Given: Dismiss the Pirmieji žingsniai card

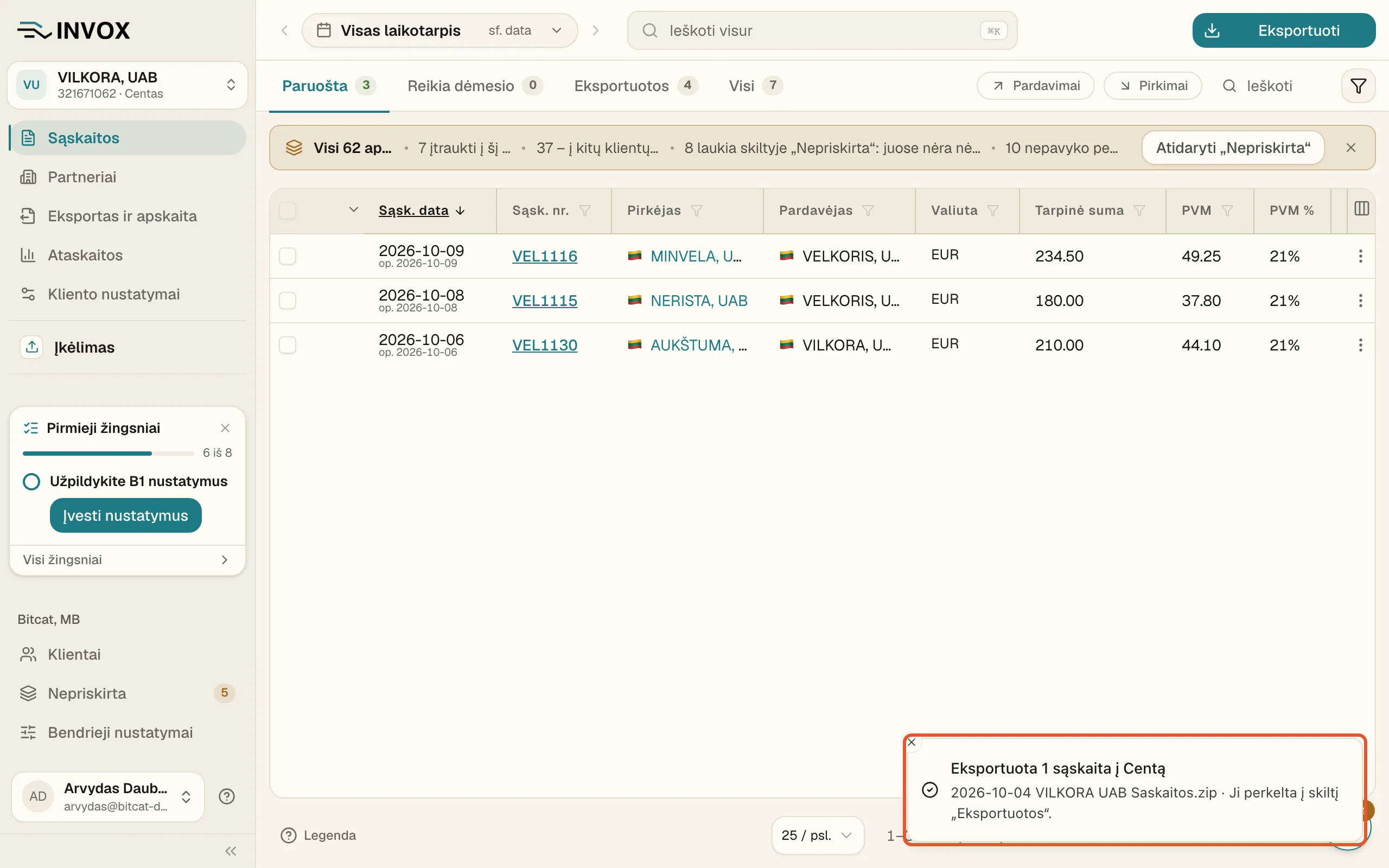Looking at the screenshot, I should pyautogui.click(x=225, y=428).
